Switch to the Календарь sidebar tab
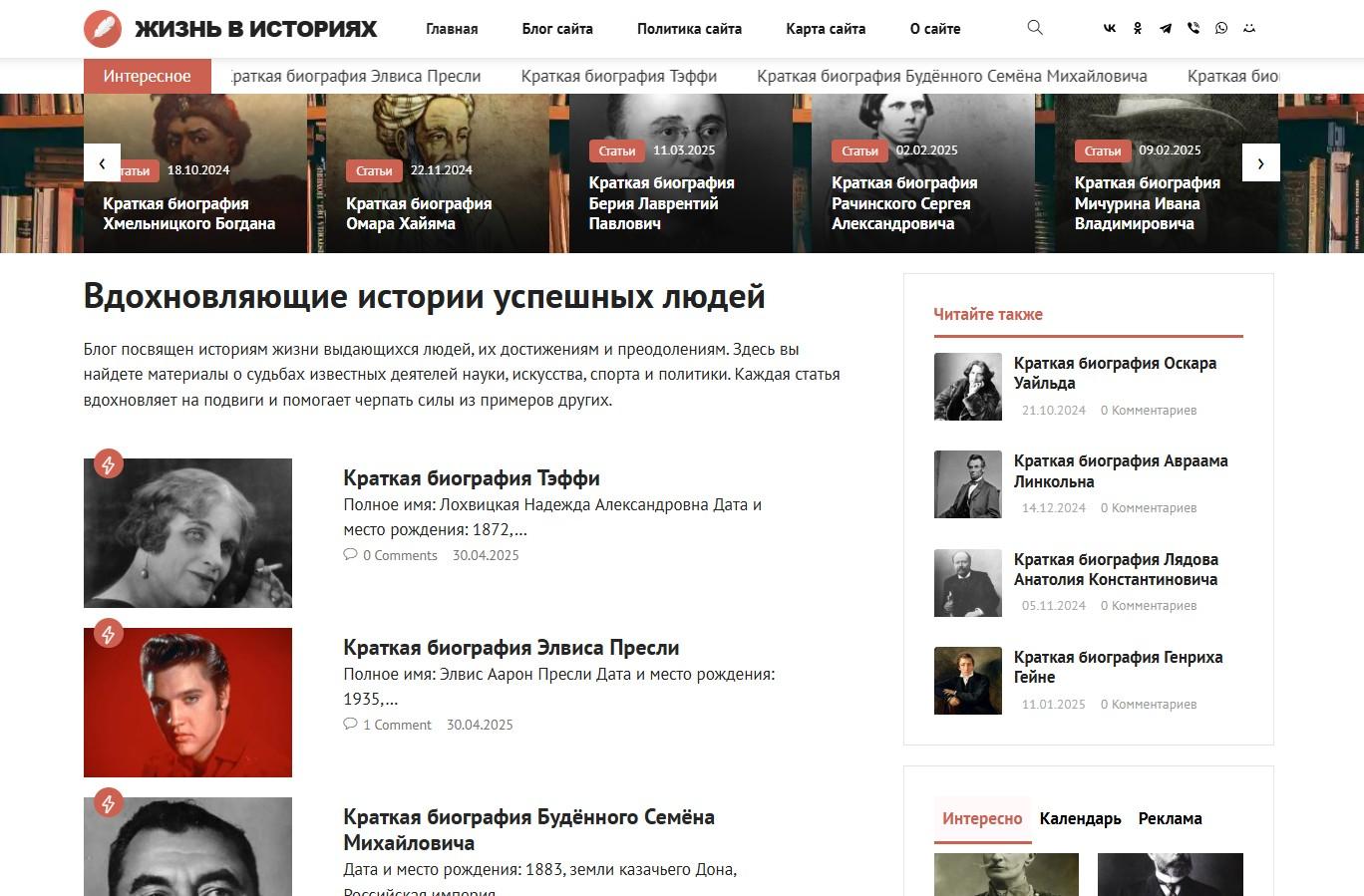The width and height of the screenshot is (1364, 896). 1080,818
